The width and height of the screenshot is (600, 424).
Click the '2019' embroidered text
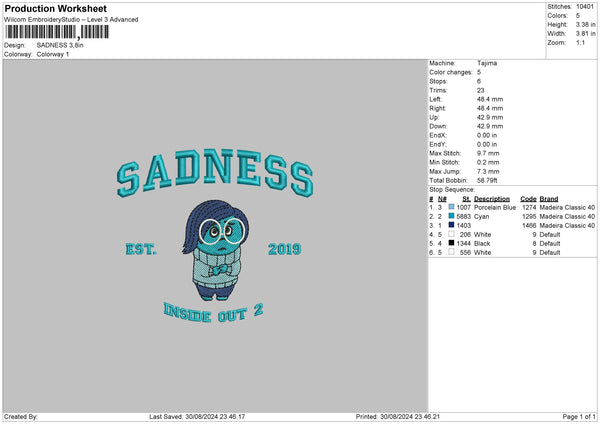(285, 250)
